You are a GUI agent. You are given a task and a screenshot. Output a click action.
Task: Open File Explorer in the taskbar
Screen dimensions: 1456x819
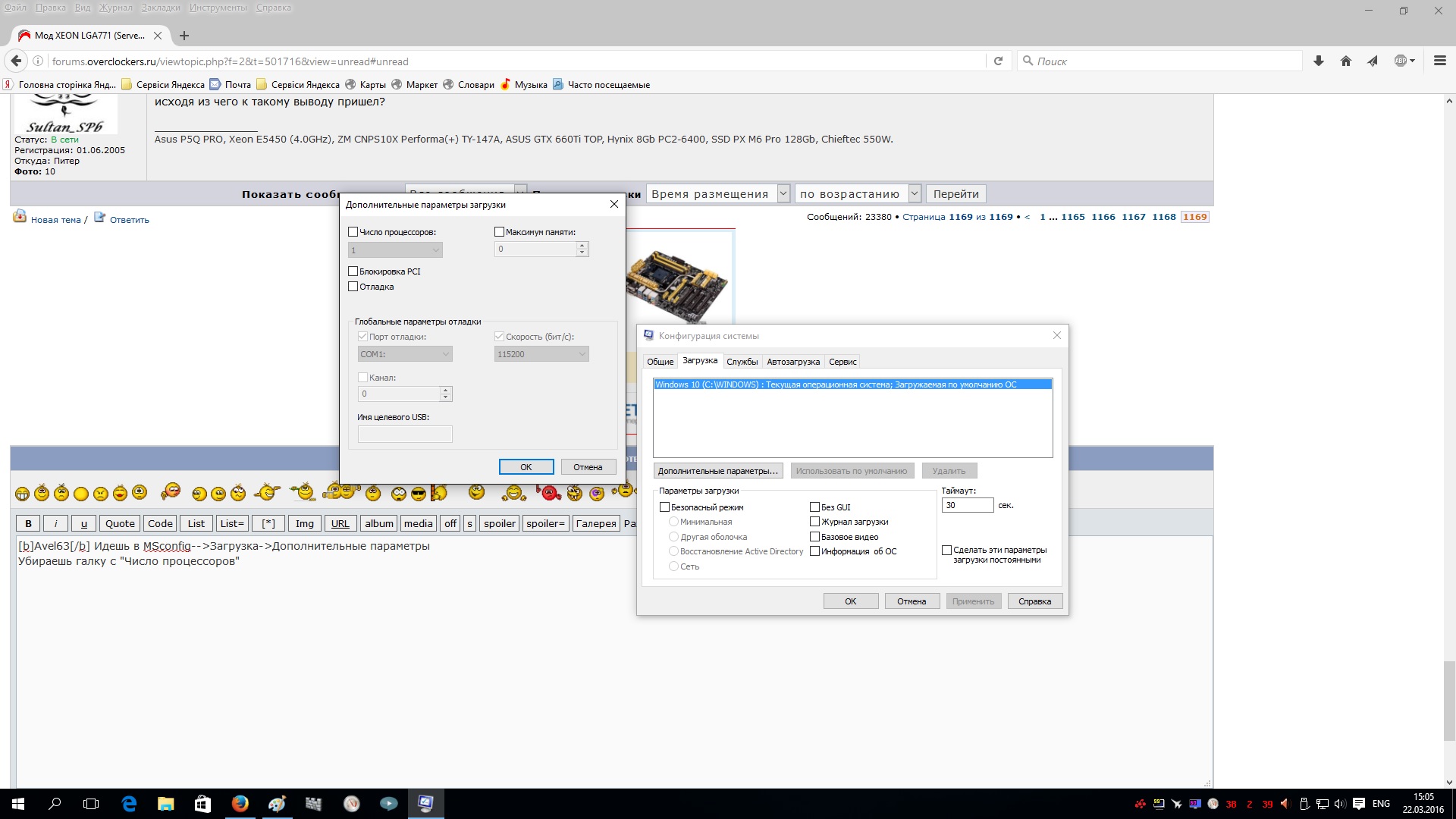point(165,804)
